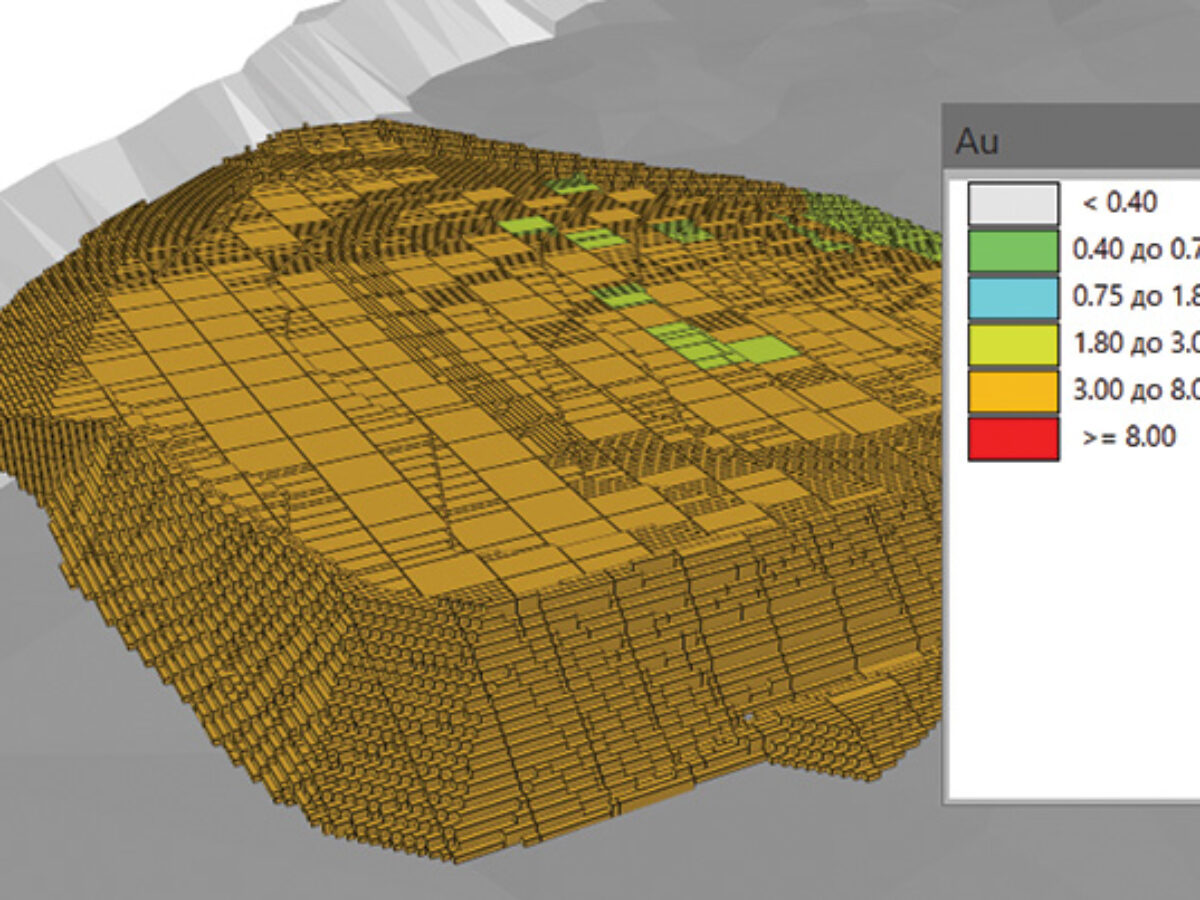
Task: Select the '>= 8.00' grade label
Action: (x=1130, y=437)
